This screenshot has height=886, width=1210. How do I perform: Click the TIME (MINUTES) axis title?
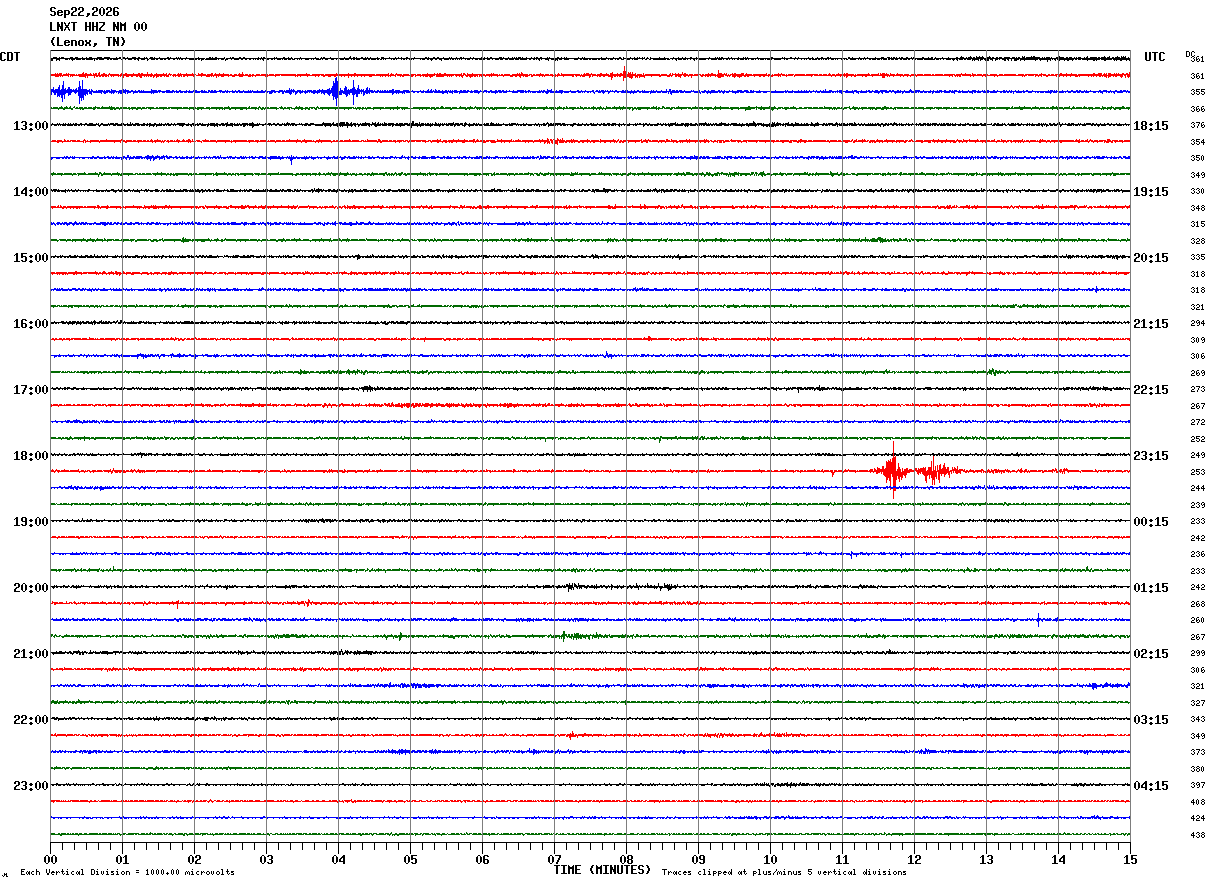pos(602,870)
